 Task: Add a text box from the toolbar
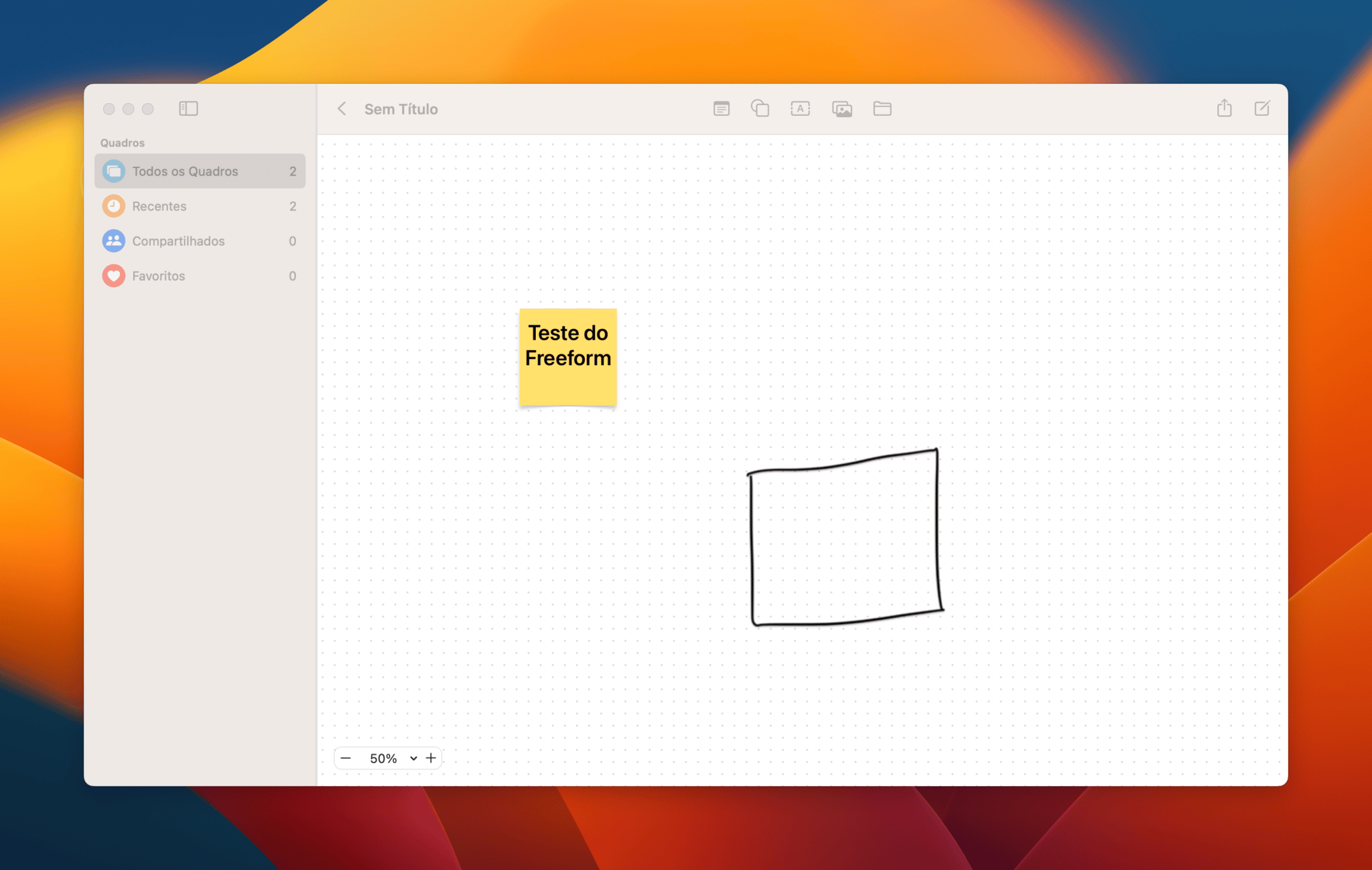[800, 108]
